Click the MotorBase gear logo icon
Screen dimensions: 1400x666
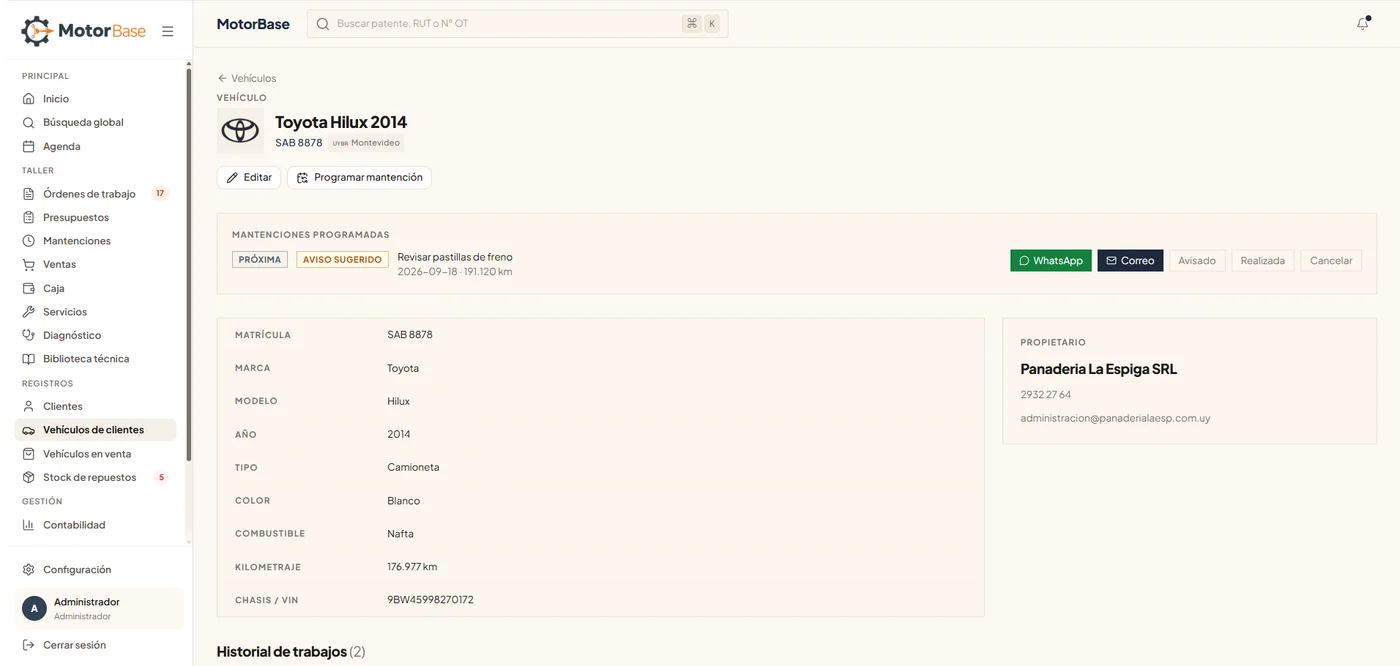coord(36,31)
